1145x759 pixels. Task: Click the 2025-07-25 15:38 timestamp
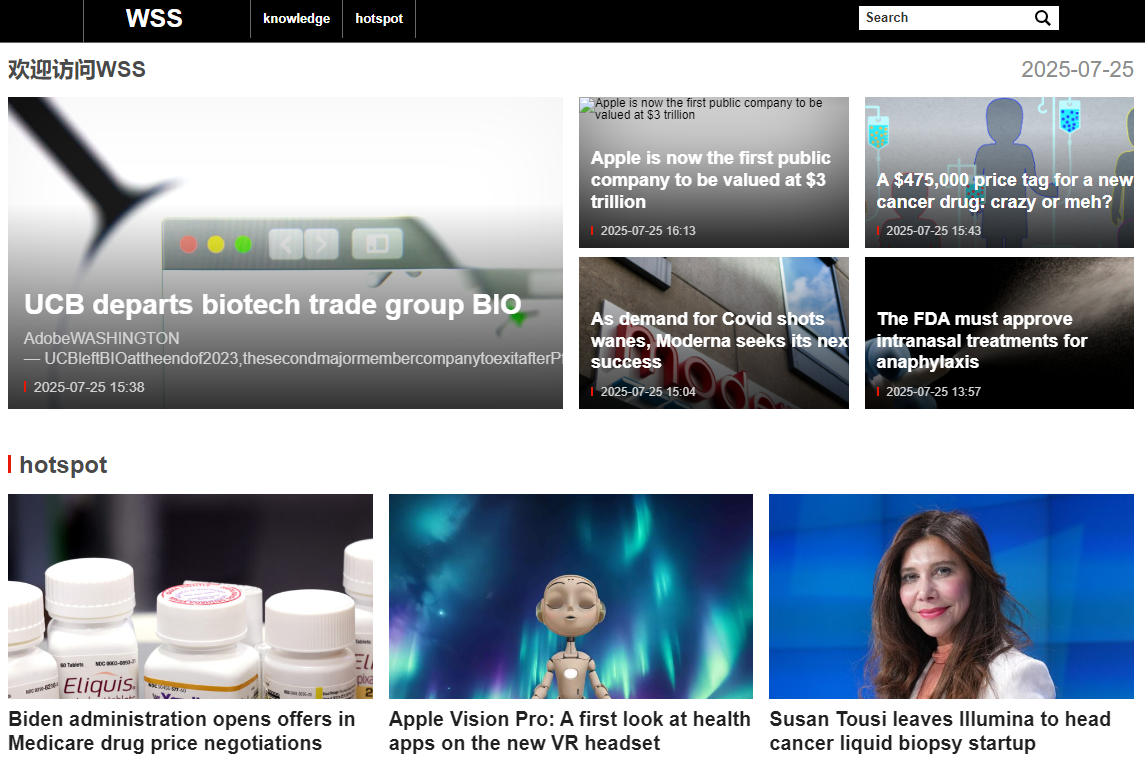tap(89, 387)
